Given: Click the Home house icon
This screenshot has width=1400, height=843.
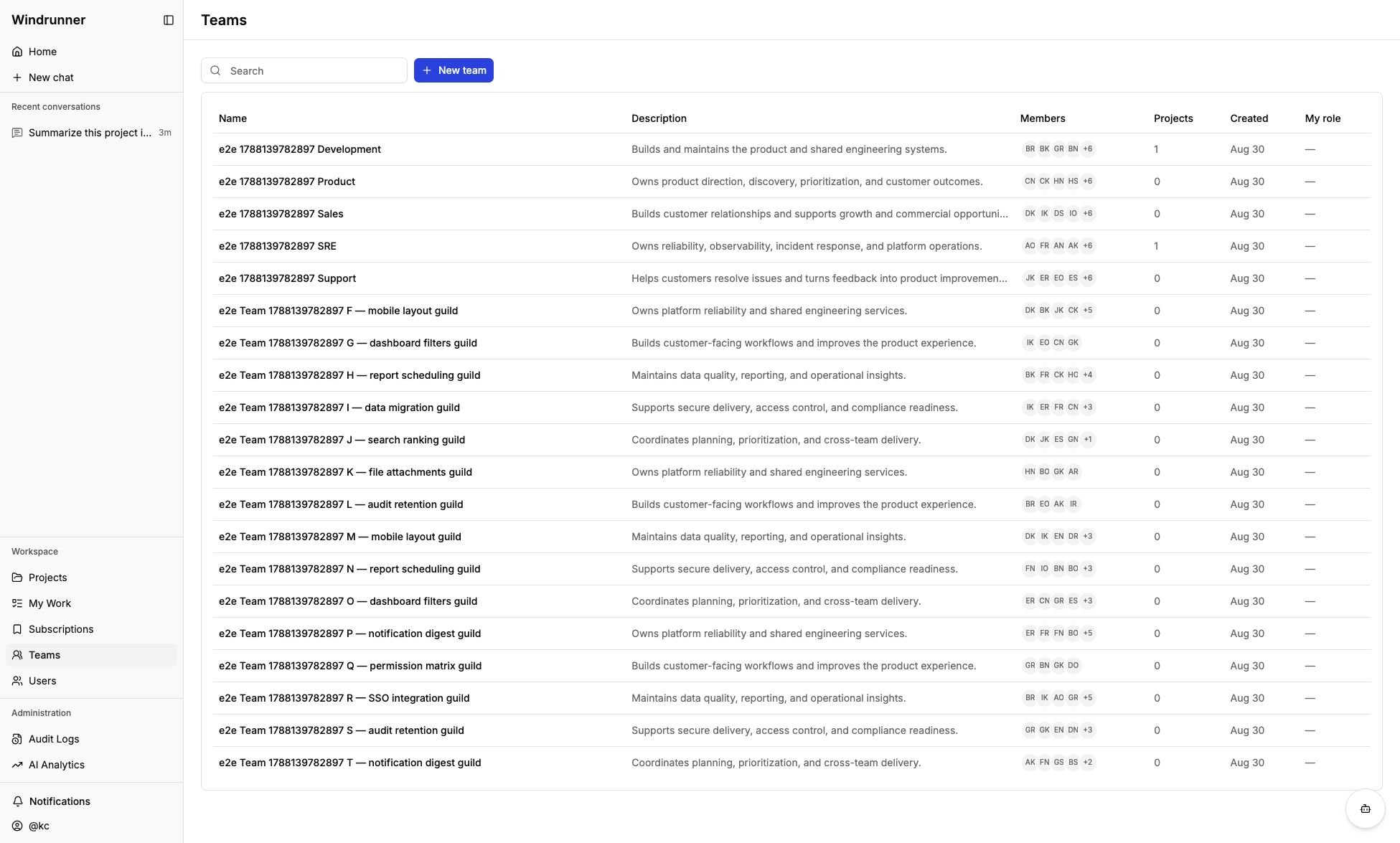Looking at the screenshot, I should [x=17, y=52].
